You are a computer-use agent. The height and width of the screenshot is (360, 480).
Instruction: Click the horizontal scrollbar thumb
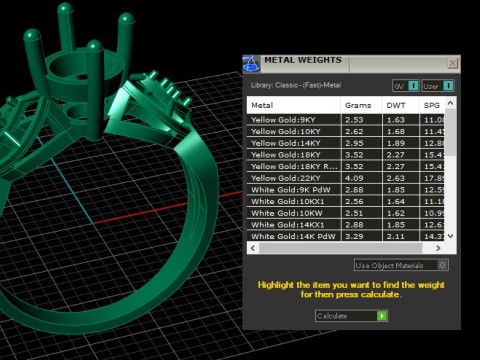[340, 248]
